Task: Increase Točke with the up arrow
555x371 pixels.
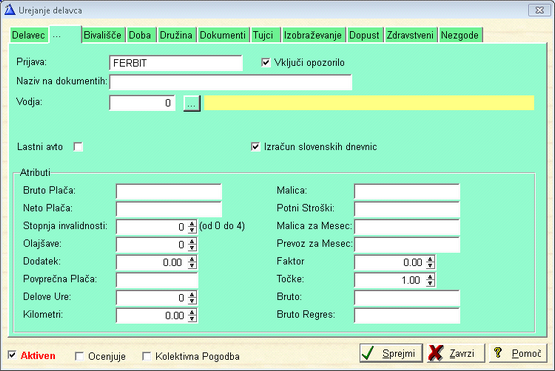Action: 430,277
